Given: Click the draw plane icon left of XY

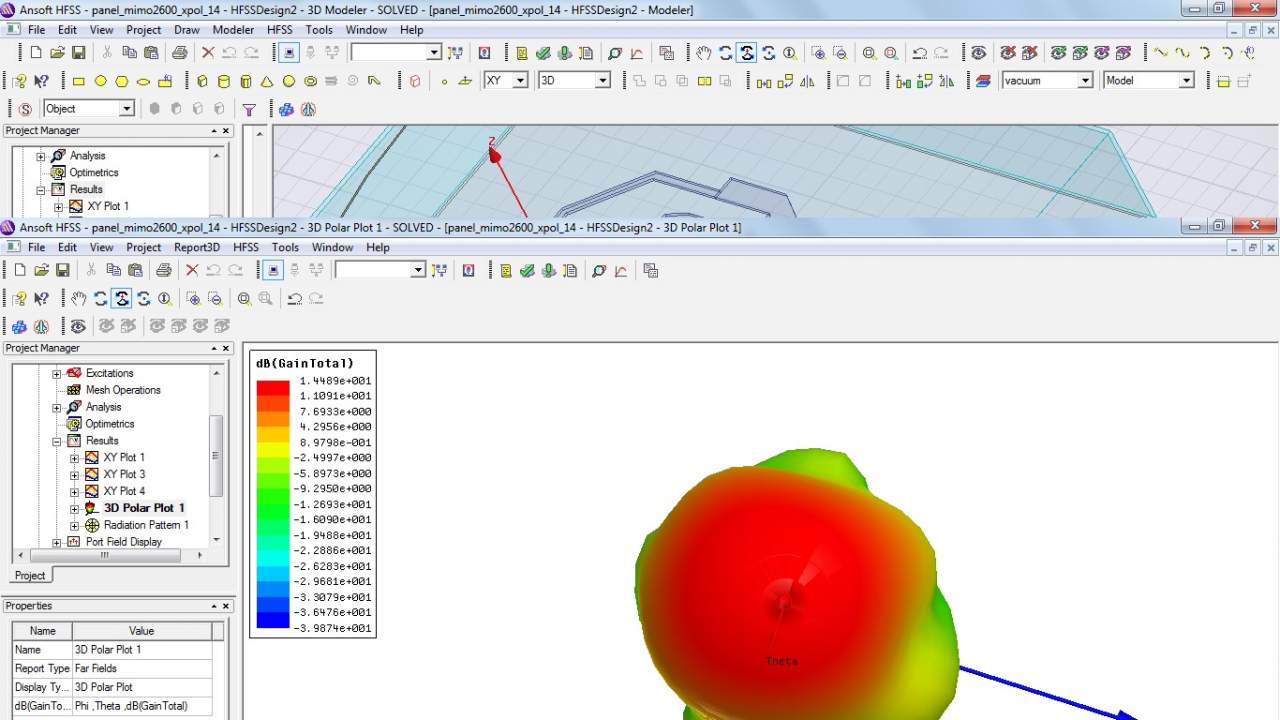Looking at the screenshot, I should pos(465,81).
